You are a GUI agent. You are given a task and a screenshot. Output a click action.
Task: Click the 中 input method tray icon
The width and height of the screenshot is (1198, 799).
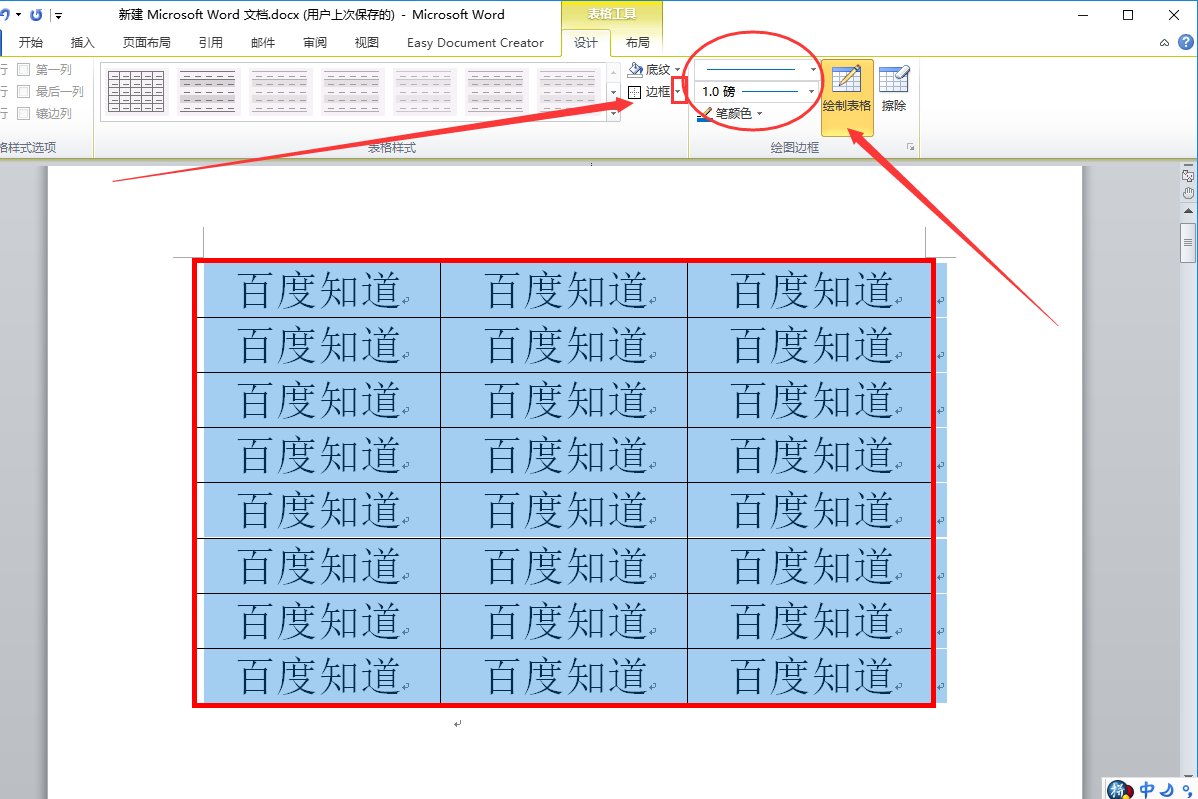[1147, 790]
